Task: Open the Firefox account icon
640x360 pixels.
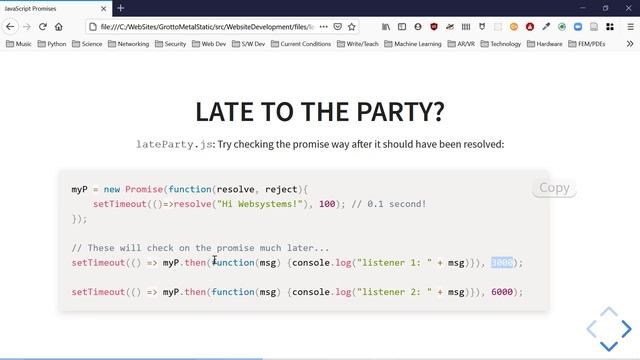Action: point(418,27)
